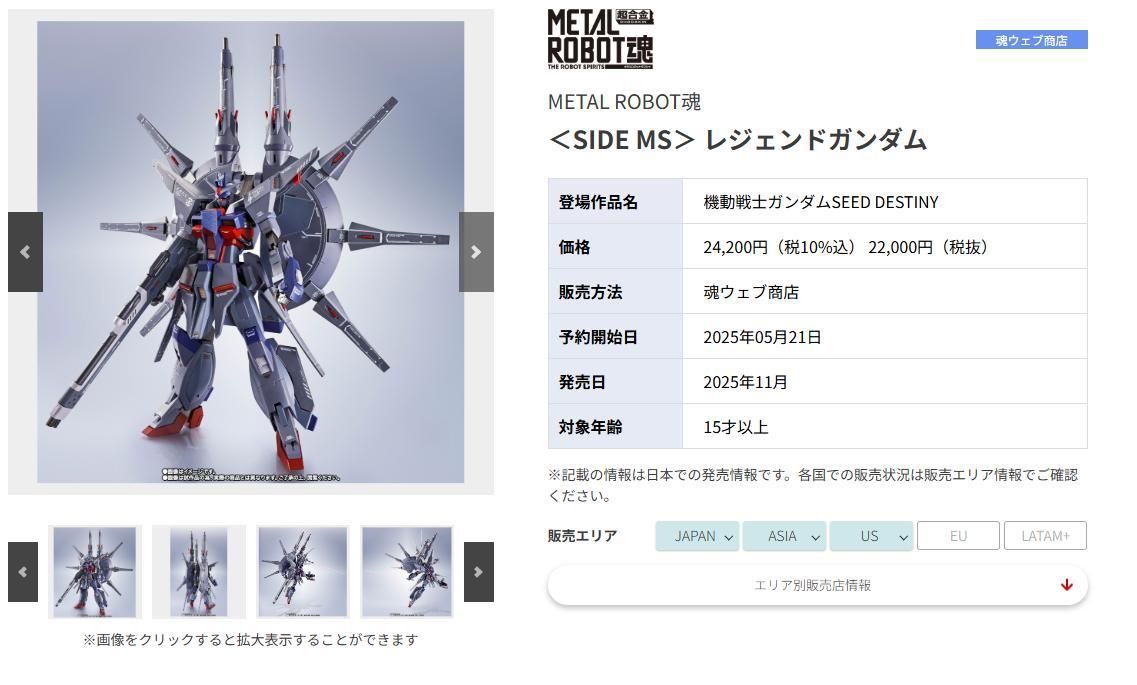Advance thumbnail strip to next set

click(479, 571)
